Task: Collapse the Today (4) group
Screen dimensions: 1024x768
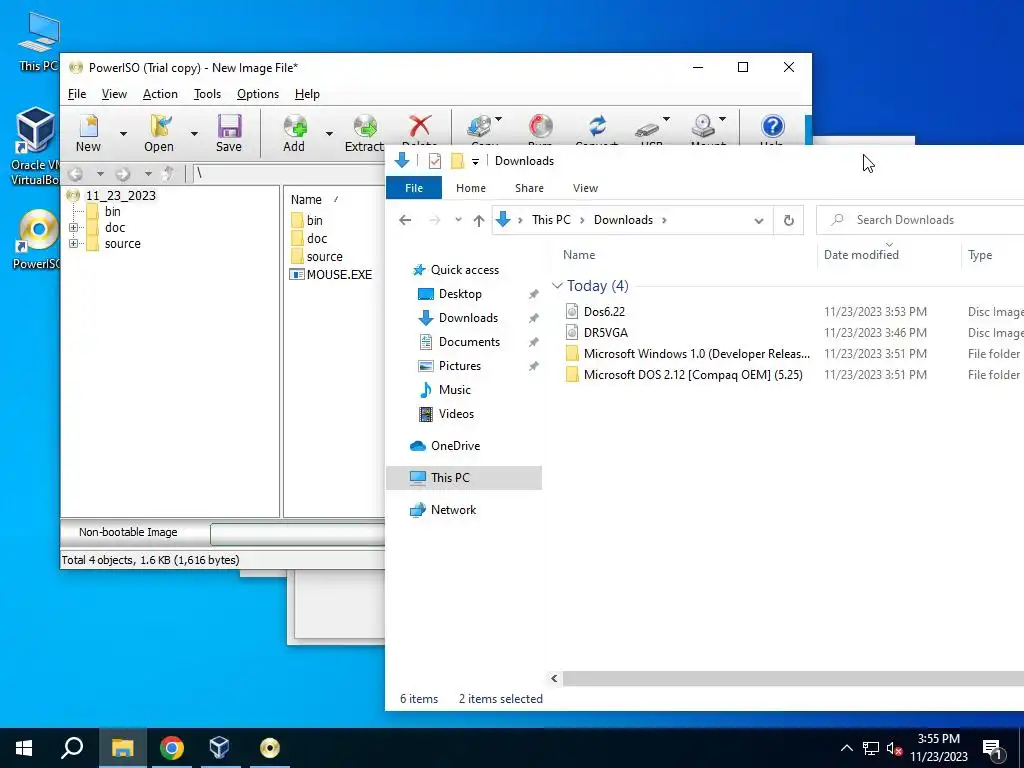Action: click(557, 285)
